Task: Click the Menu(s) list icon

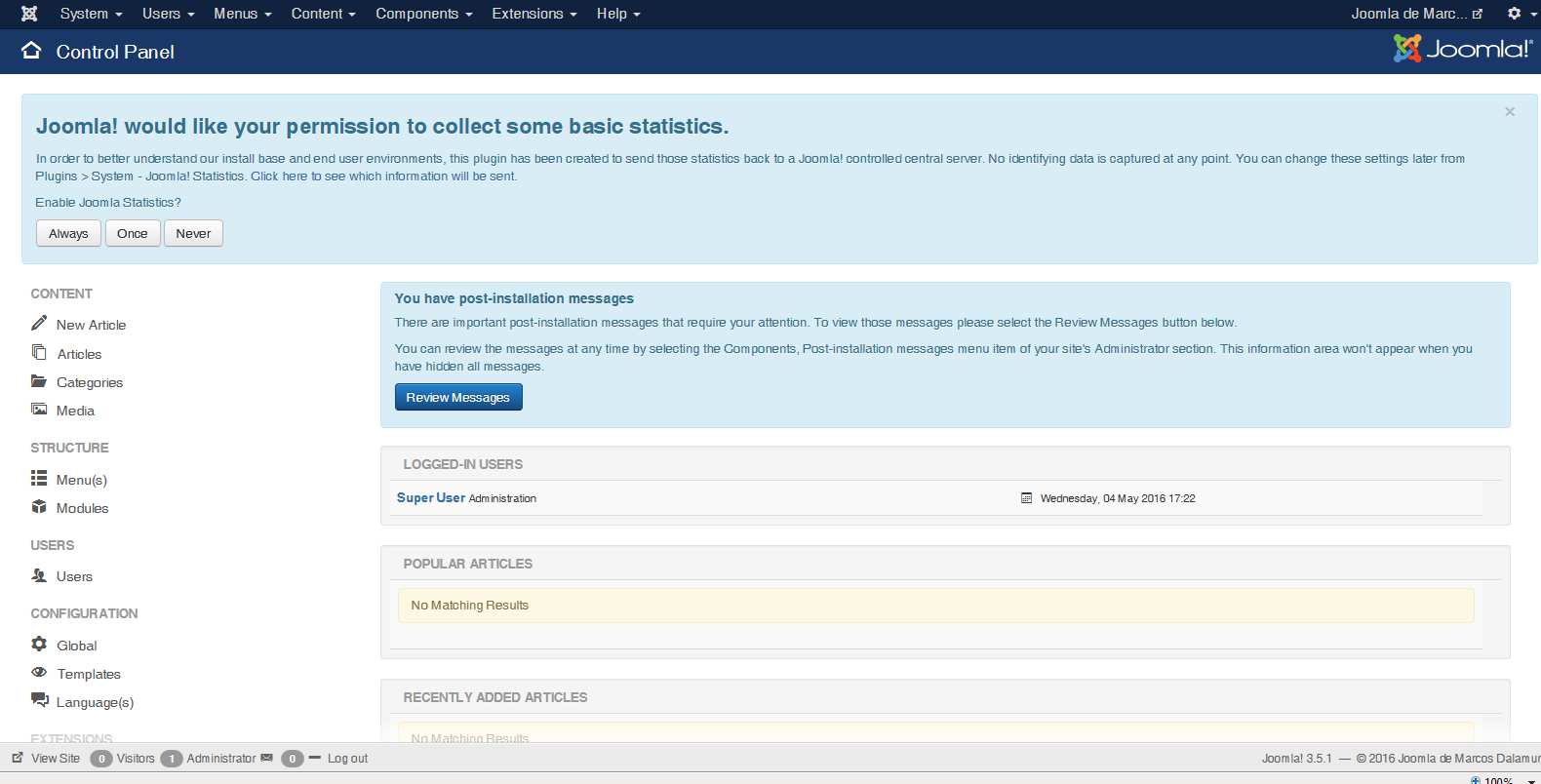Action: click(x=39, y=478)
